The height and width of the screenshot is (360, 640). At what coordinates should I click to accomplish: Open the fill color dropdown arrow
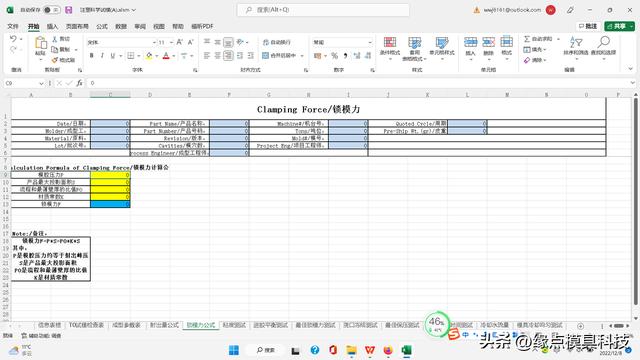156,56
